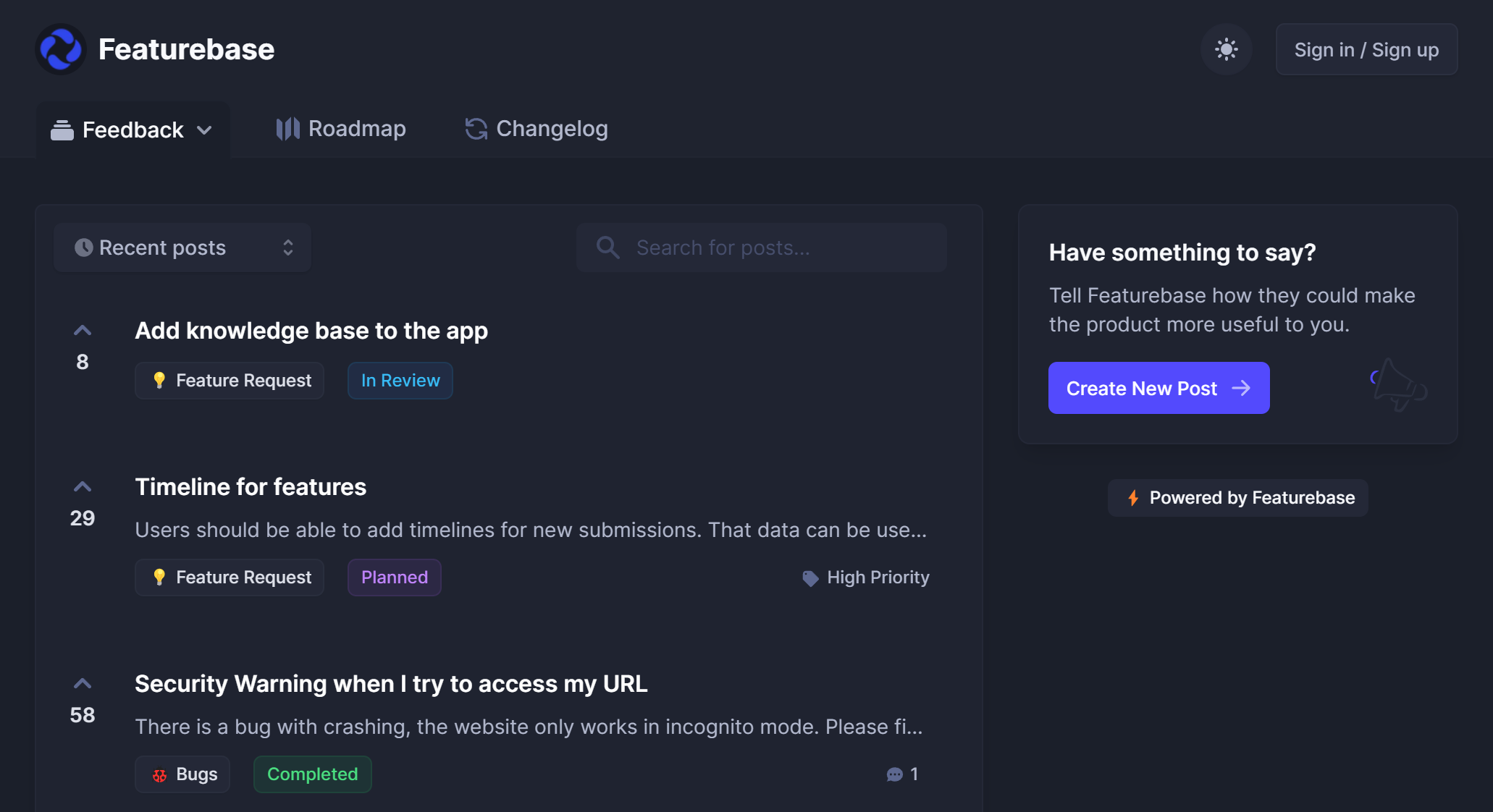Click the Featurebase logo icon
The width and height of the screenshot is (1493, 812).
click(x=61, y=49)
